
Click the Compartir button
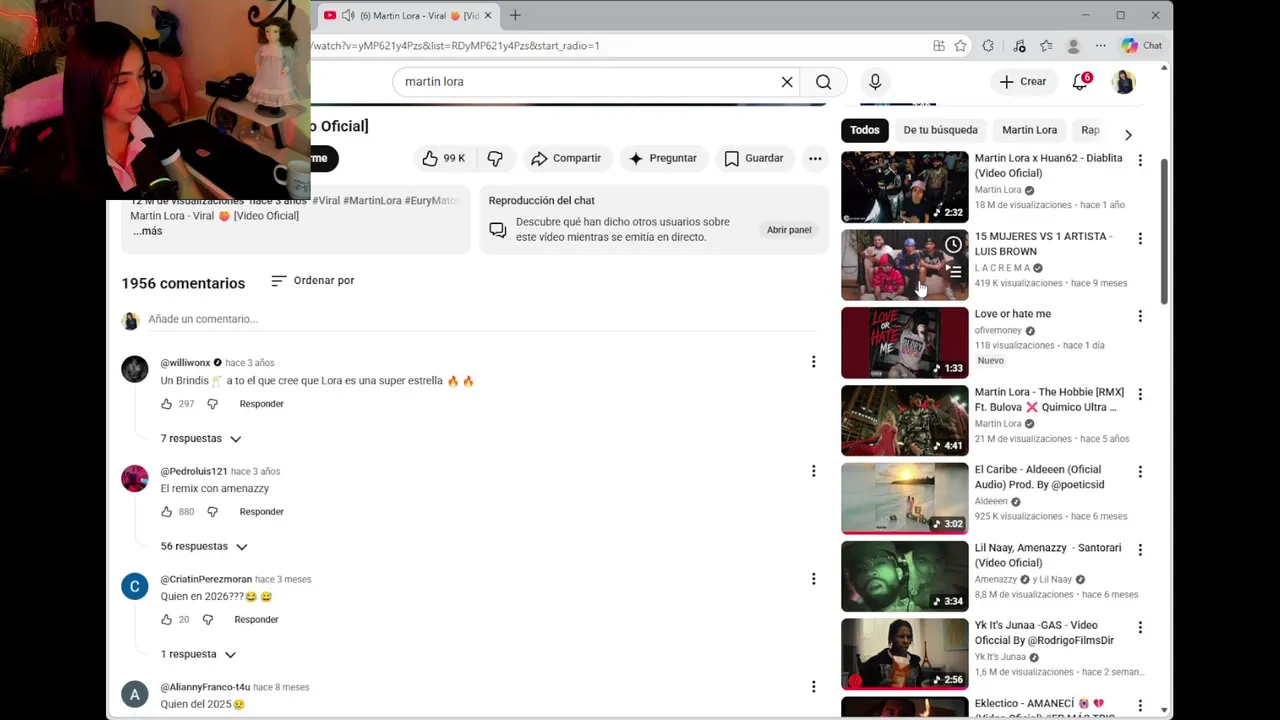pyautogui.click(x=566, y=158)
